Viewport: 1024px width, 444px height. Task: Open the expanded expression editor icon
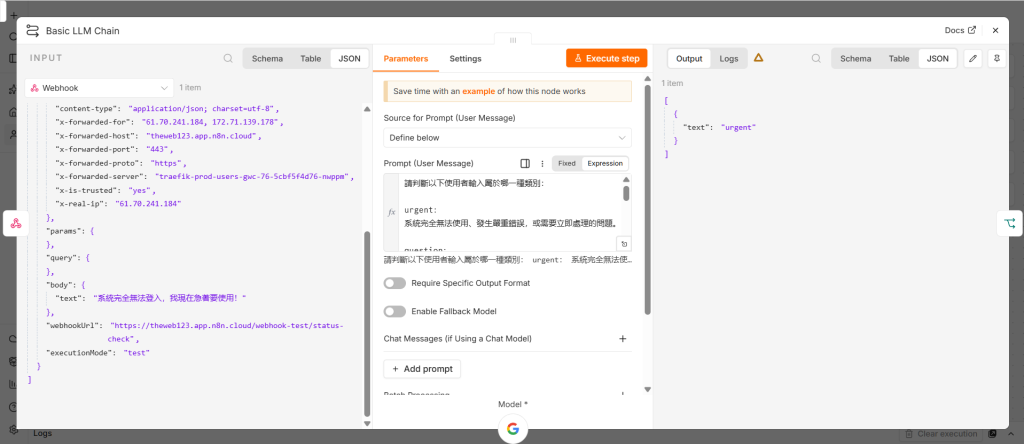click(624, 244)
